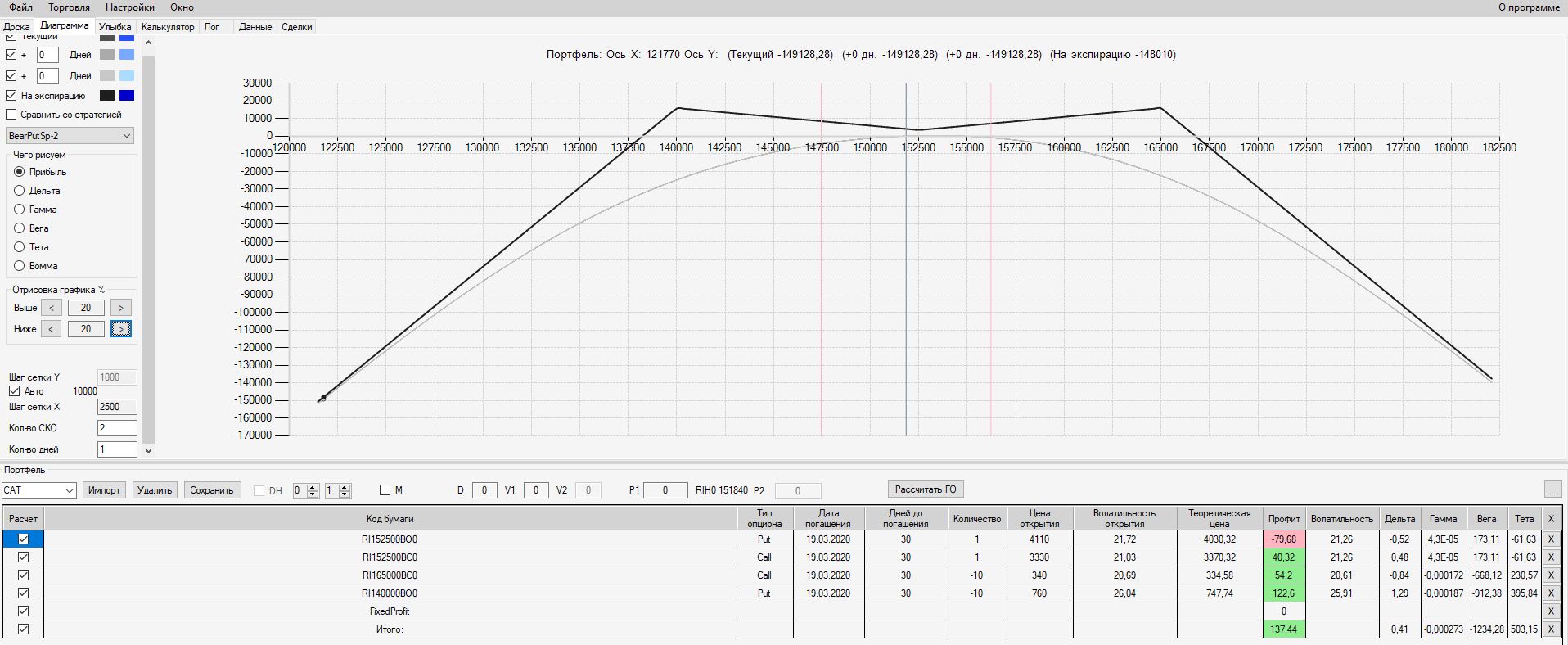1568x645 pixels.
Task: Increase the Выше percent with right arrow
Action: coord(121,308)
